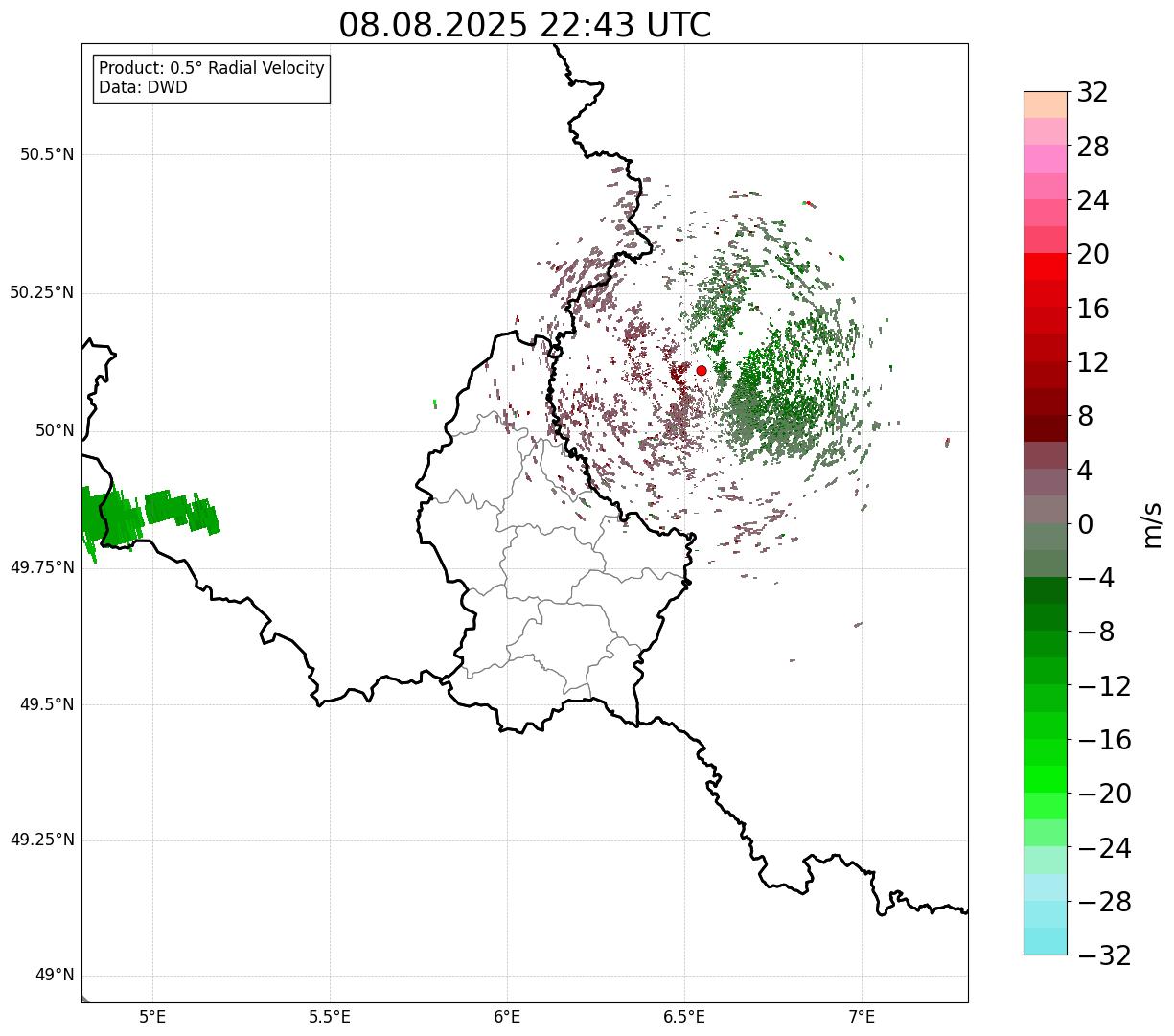Click the title '08.08.2025 22:43 UTC'
The image size is (1174, 1036).
525,25
